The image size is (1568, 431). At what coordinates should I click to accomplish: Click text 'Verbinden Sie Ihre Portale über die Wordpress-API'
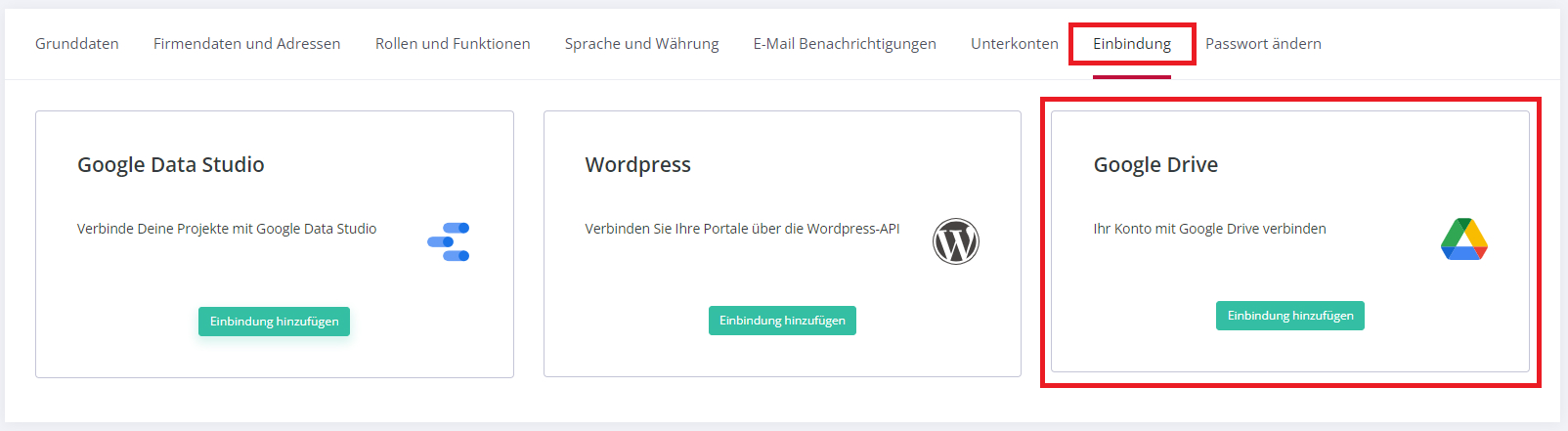coord(742,229)
